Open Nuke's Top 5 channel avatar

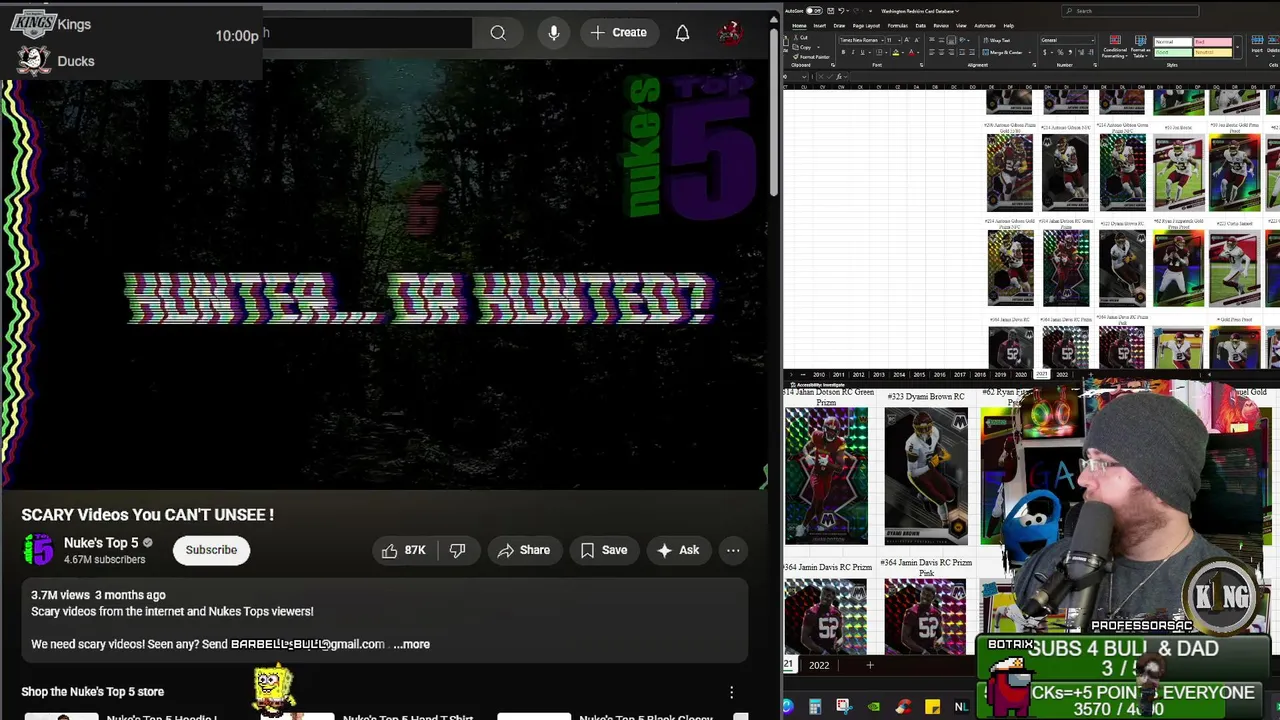[x=38, y=550]
